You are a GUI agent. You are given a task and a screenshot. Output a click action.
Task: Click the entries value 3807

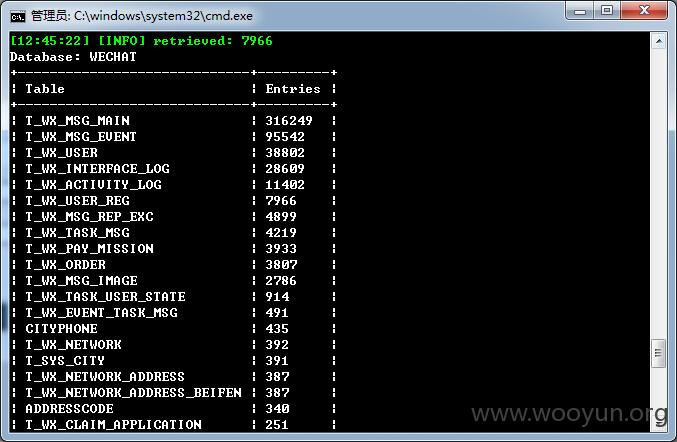[x=281, y=265]
